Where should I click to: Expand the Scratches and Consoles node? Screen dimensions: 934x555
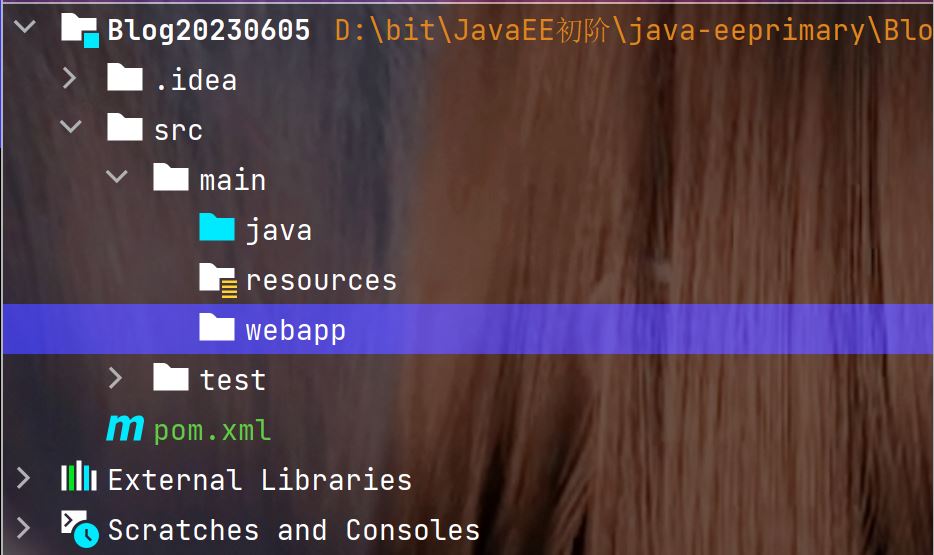click(24, 529)
